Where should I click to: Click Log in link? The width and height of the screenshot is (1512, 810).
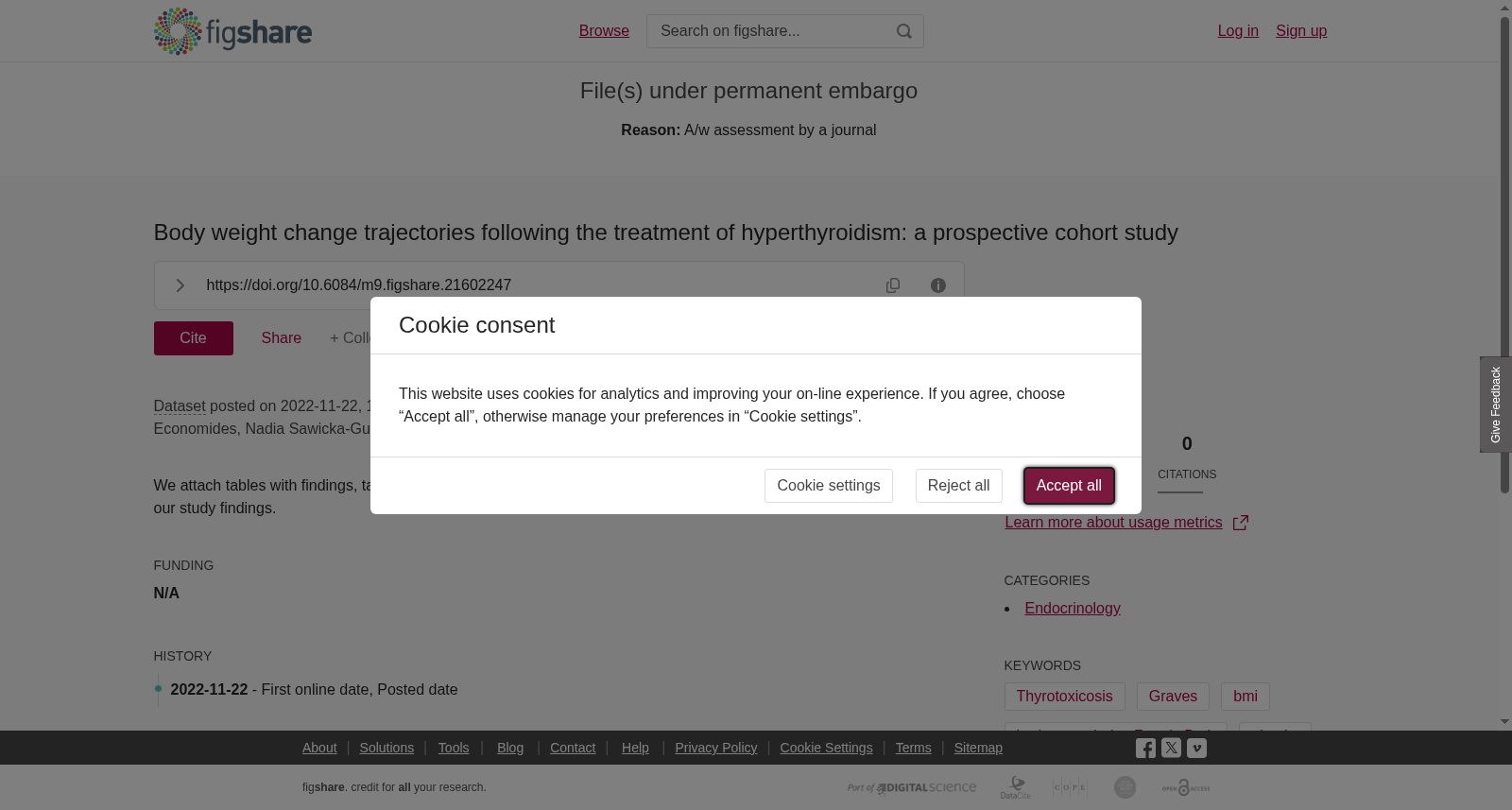click(x=1238, y=31)
